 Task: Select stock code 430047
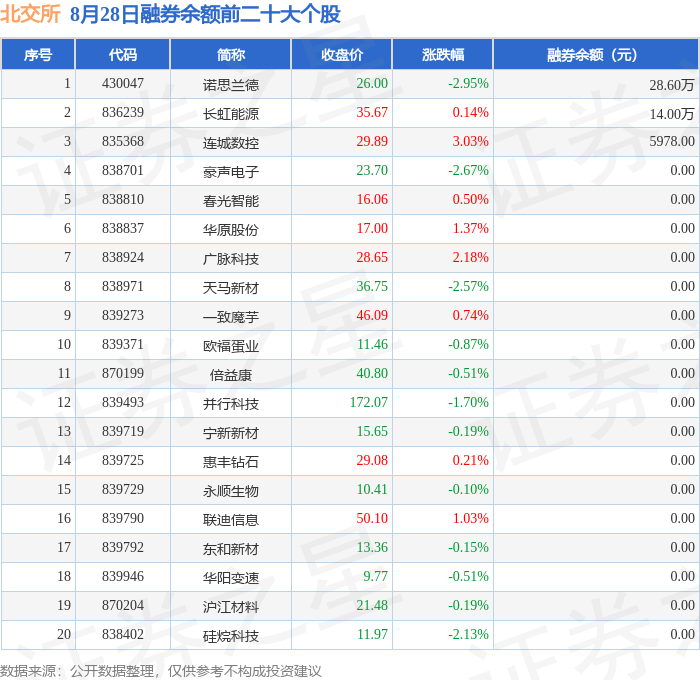coord(123,83)
